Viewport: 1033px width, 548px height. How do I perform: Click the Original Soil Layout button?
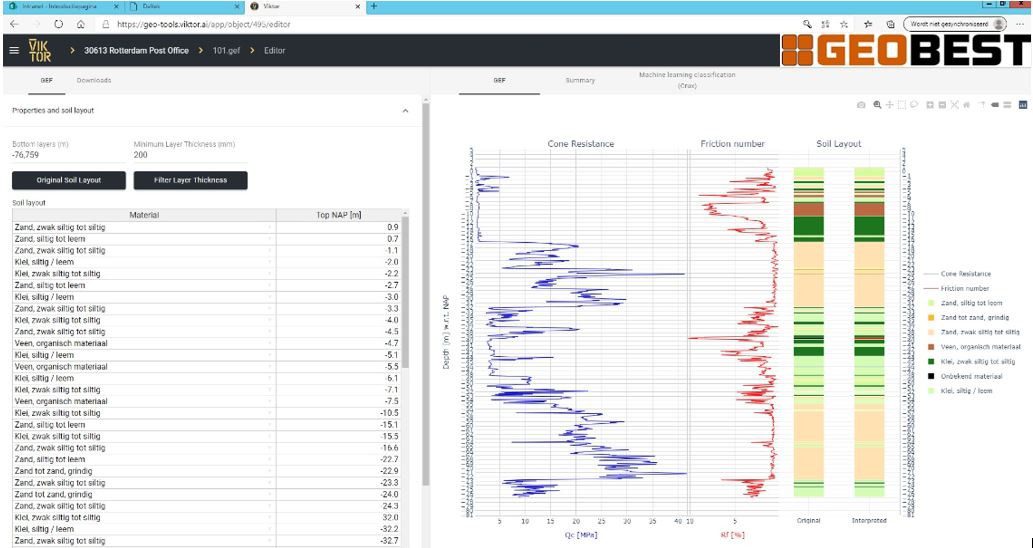tap(69, 180)
